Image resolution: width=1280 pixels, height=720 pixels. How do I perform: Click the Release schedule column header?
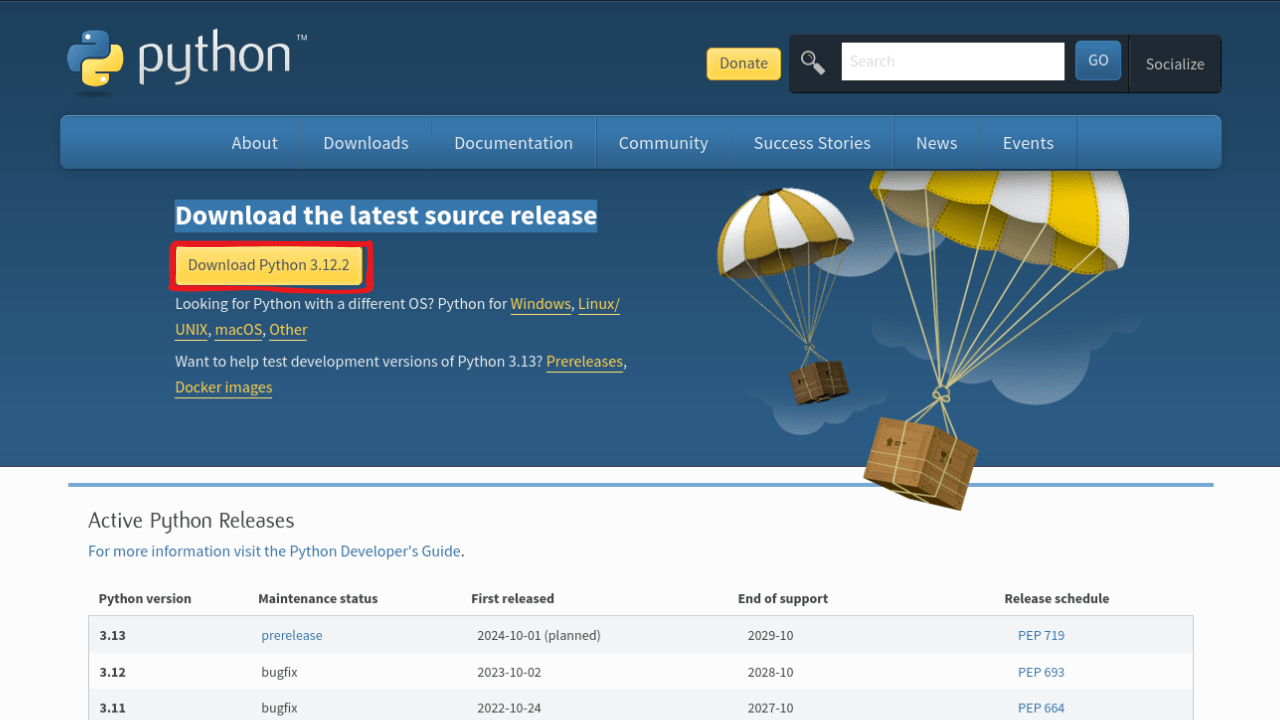click(1057, 598)
